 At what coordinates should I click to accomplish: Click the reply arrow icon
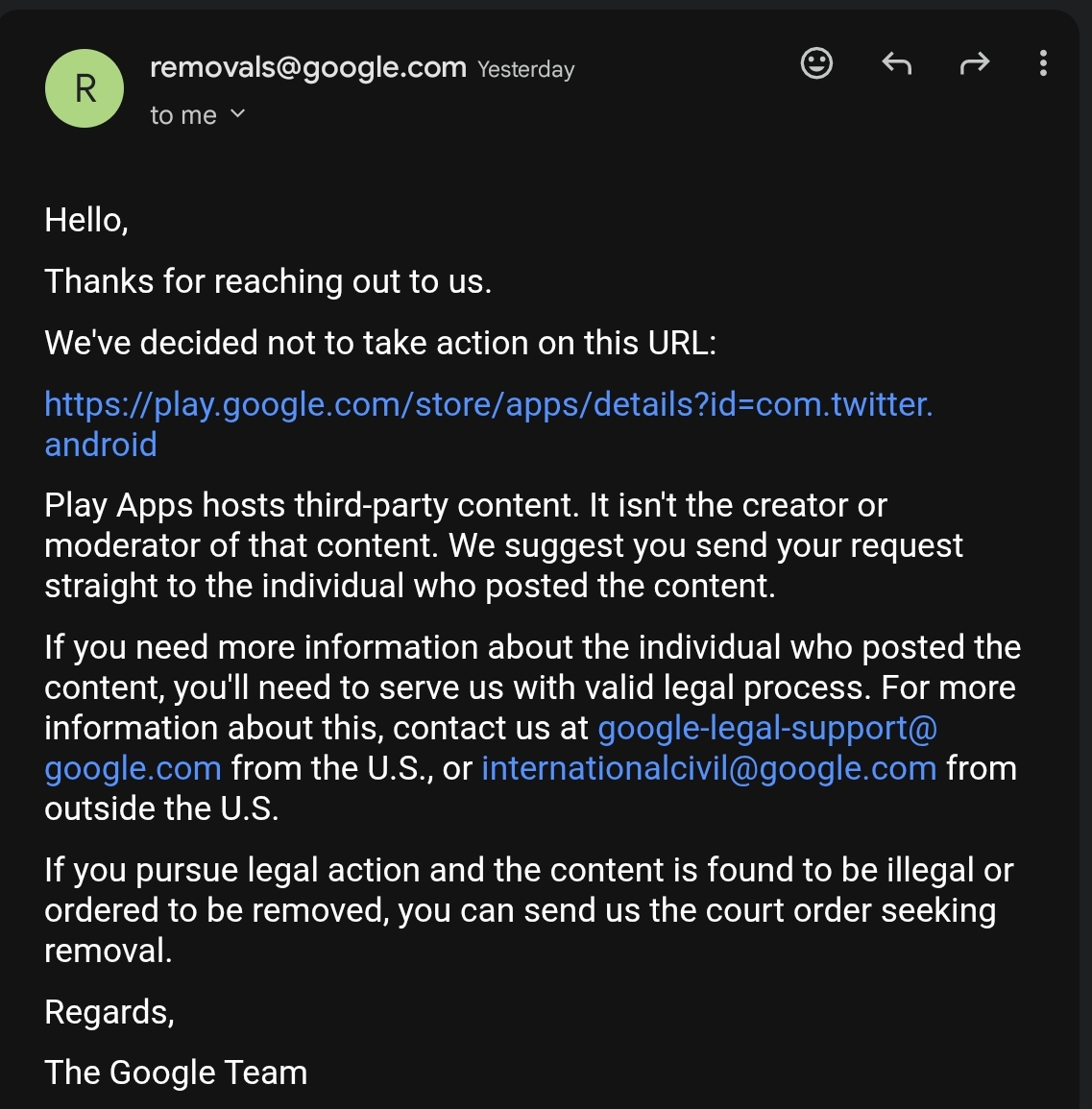point(896,63)
